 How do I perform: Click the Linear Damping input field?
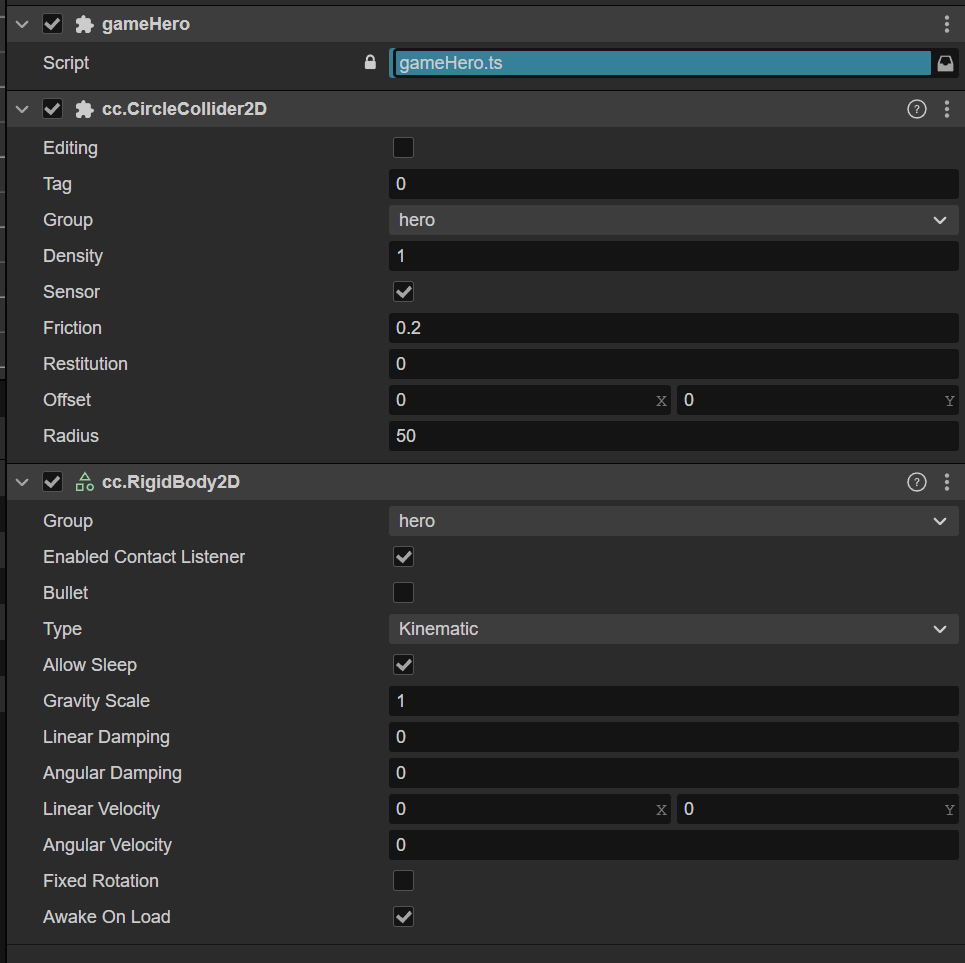(x=673, y=737)
